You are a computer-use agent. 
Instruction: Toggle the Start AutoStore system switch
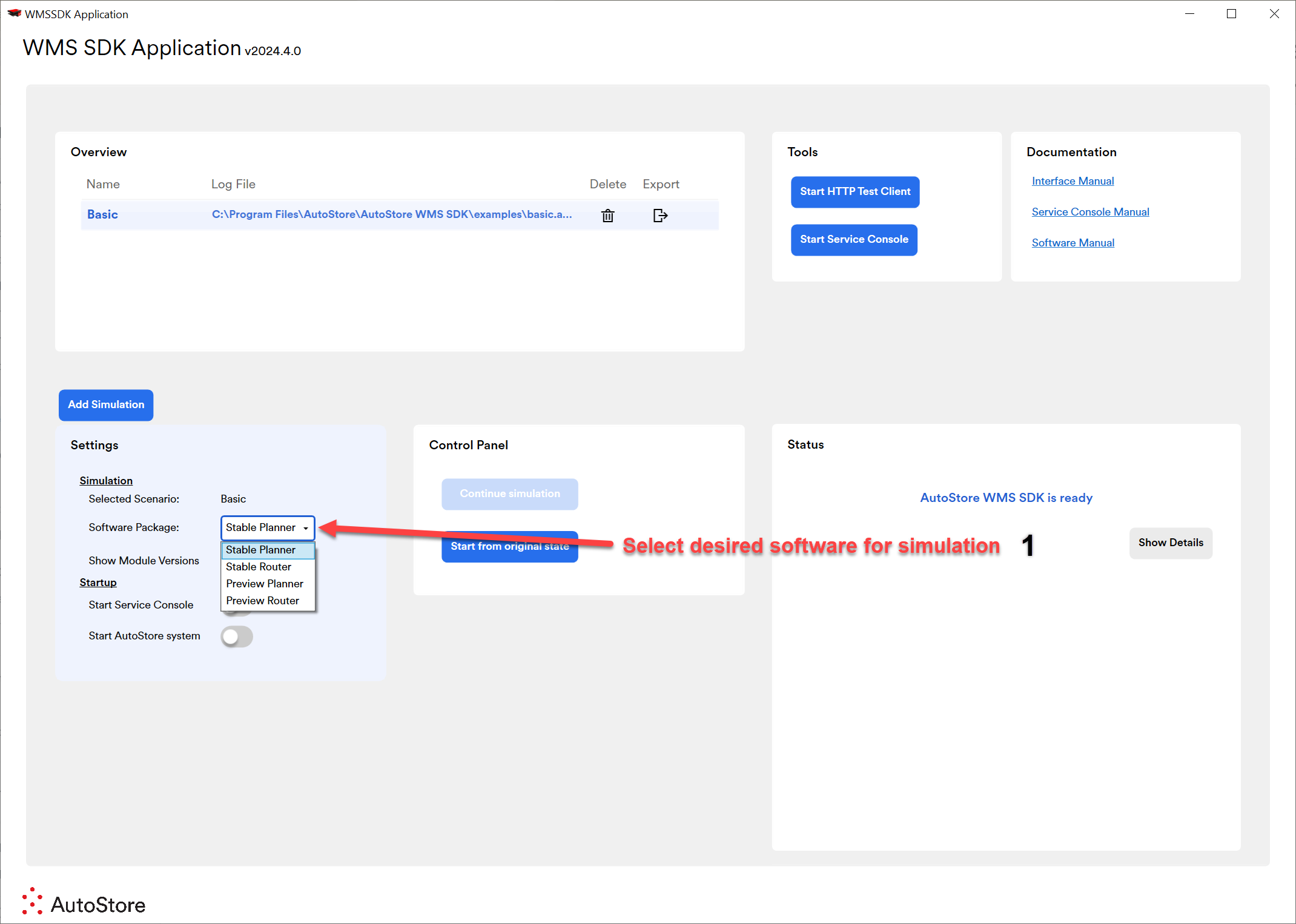(237, 636)
